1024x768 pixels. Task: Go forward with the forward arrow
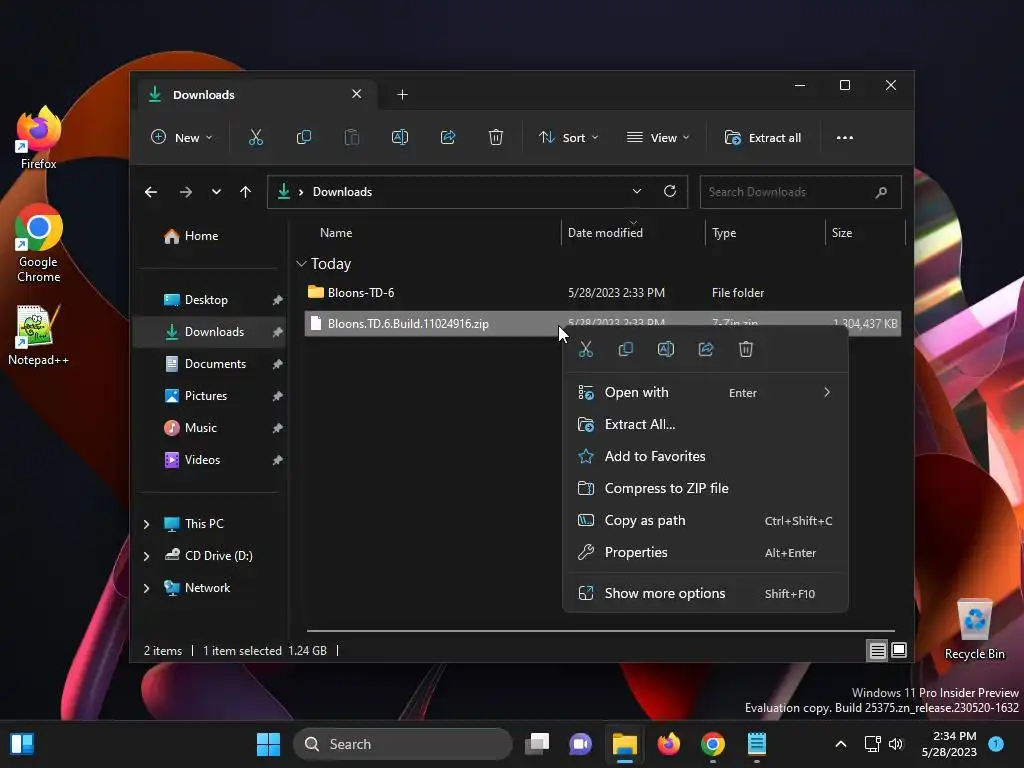[x=185, y=192]
